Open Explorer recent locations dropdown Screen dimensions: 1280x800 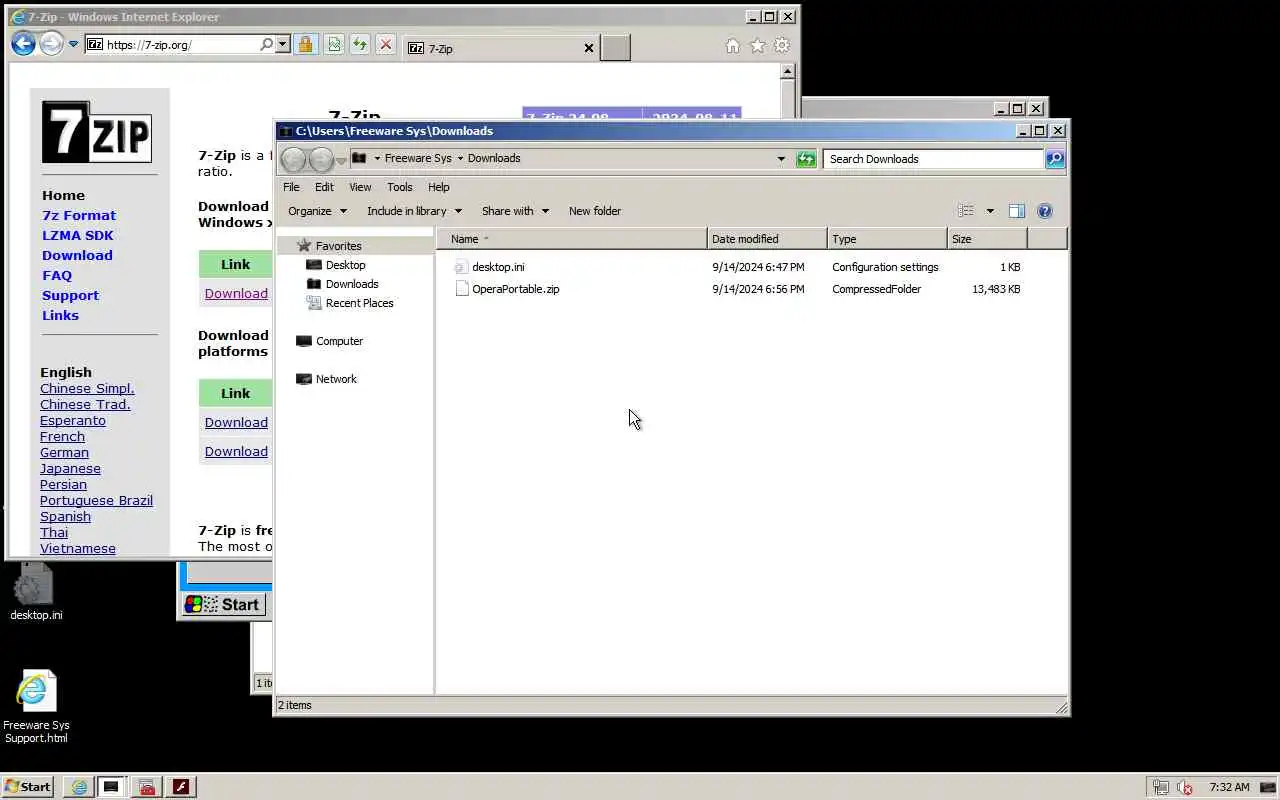tap(341, 160)
